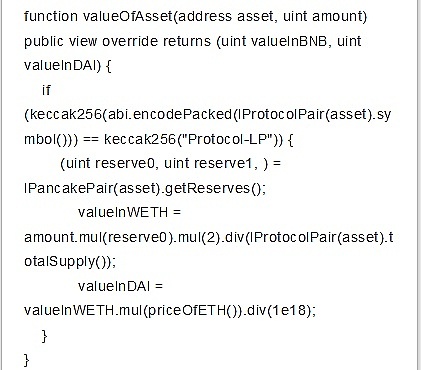The width and height of the screenshot is (421, 370).
Task: Click the mul(2) call
Action: coord(199,237)
